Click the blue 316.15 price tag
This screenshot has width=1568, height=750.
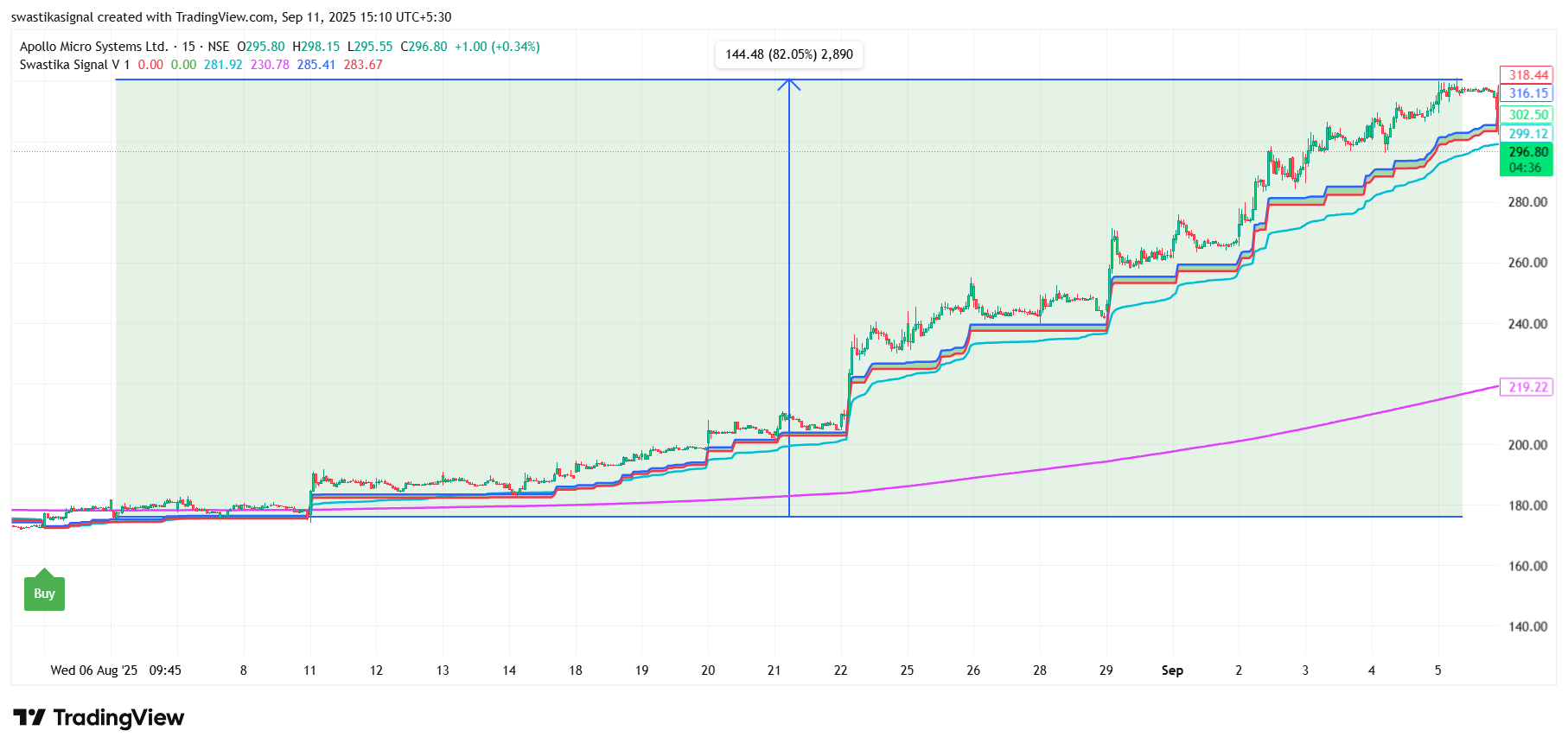[x=1527, y=93]
